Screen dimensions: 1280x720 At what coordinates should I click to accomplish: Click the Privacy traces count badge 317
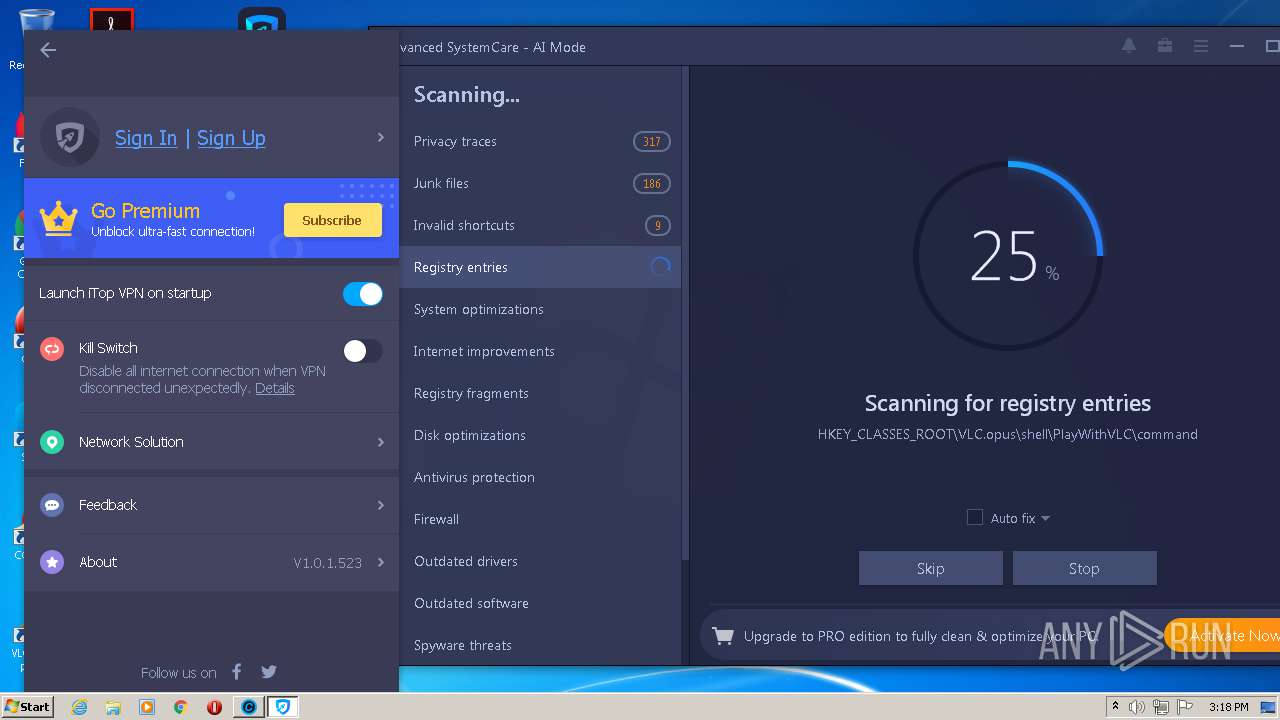652,142
